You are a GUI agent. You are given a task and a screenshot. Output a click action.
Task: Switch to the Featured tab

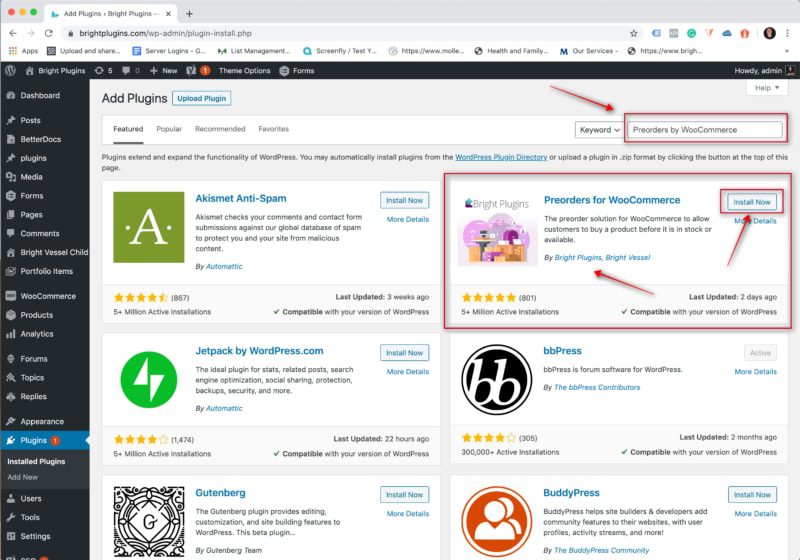tap(128, 129)
